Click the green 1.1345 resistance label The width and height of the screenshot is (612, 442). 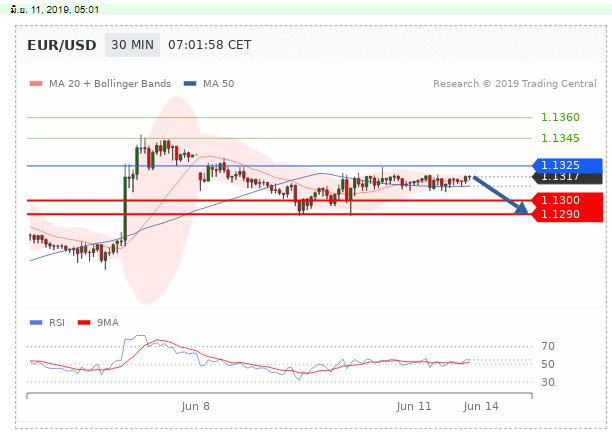[x=560, y=138]
